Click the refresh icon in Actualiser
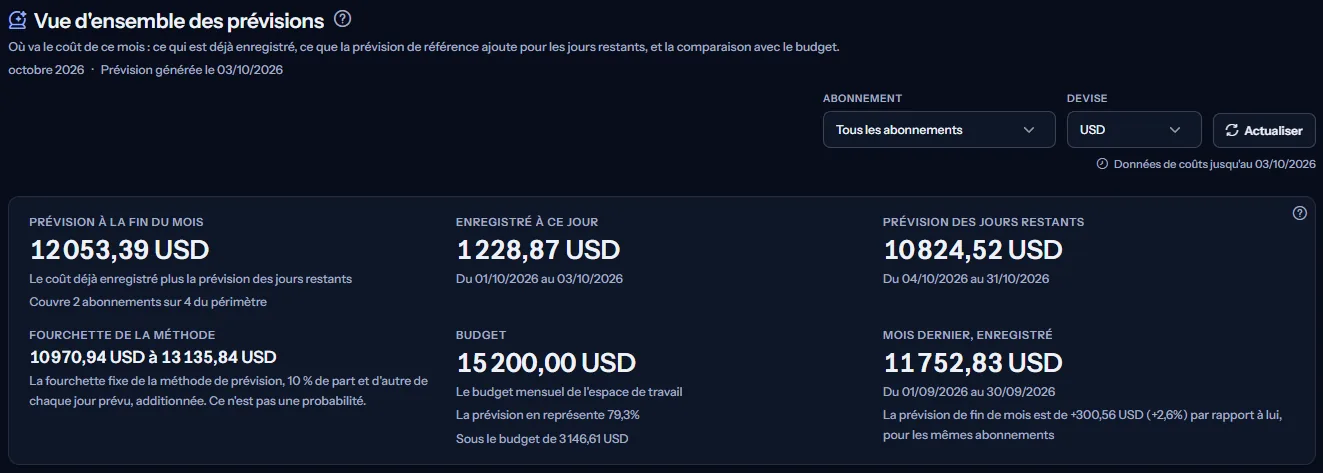 pos(1231,130)
